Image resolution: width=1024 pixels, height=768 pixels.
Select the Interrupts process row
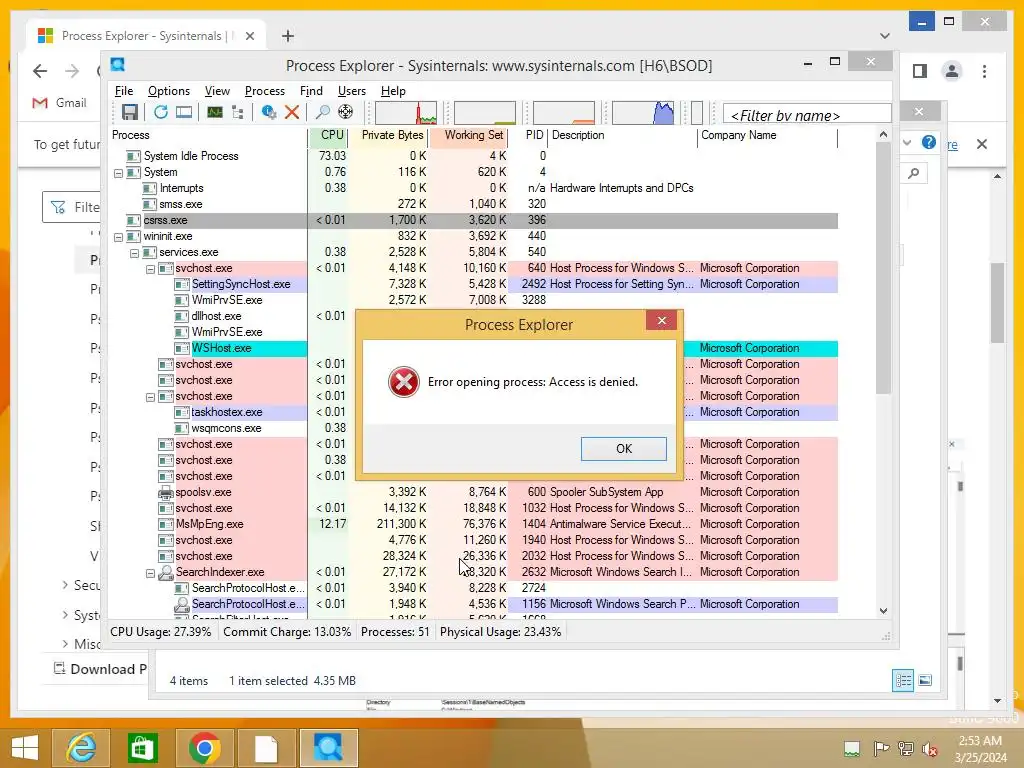click(x=473, y=188)
